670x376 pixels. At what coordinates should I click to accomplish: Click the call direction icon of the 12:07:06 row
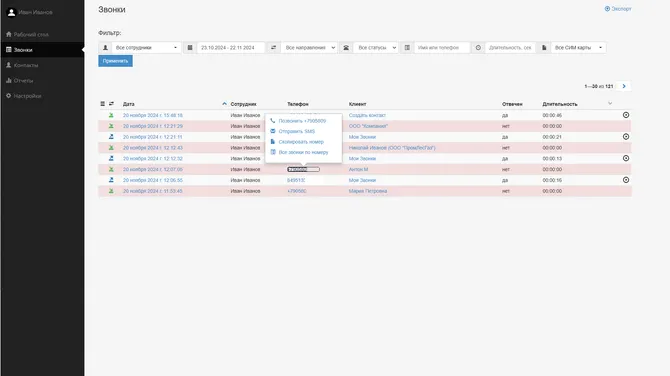111,169
